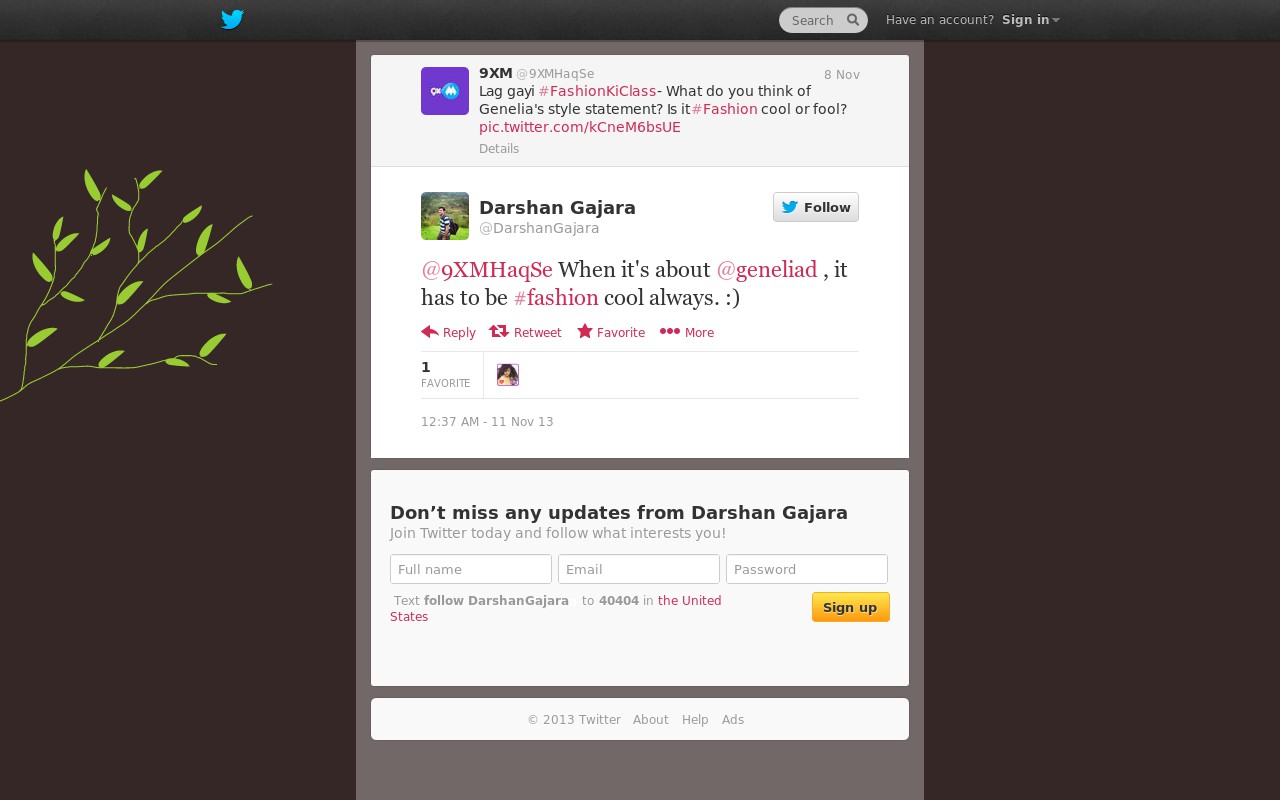Open the About footer link
This screenshot has width=1280, height=800.
point(651,720)
